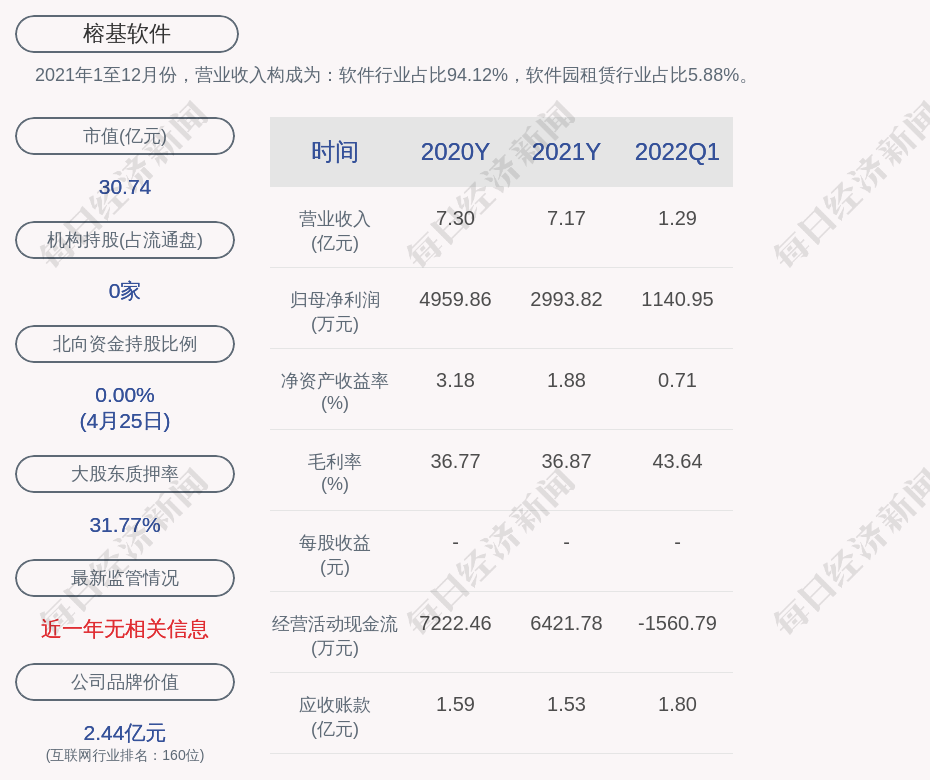Click the 大股东质押率 label pill
This screenshot has width=930, height=780.
pyautogui.click(x=125, y=473)
